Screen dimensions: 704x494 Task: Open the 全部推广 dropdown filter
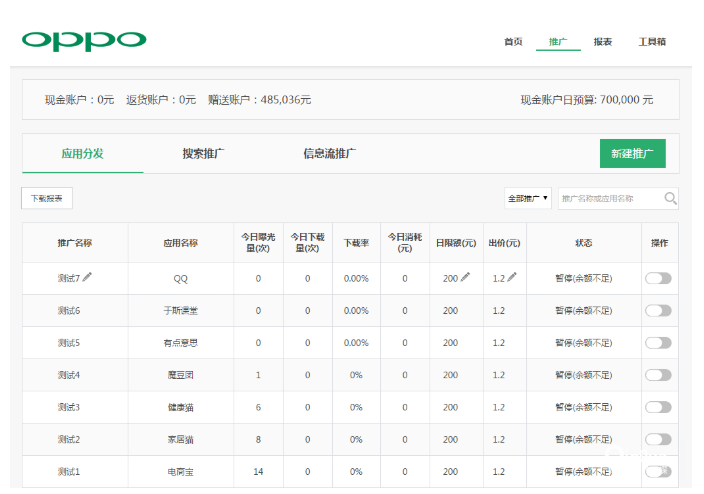pos(528,198)
